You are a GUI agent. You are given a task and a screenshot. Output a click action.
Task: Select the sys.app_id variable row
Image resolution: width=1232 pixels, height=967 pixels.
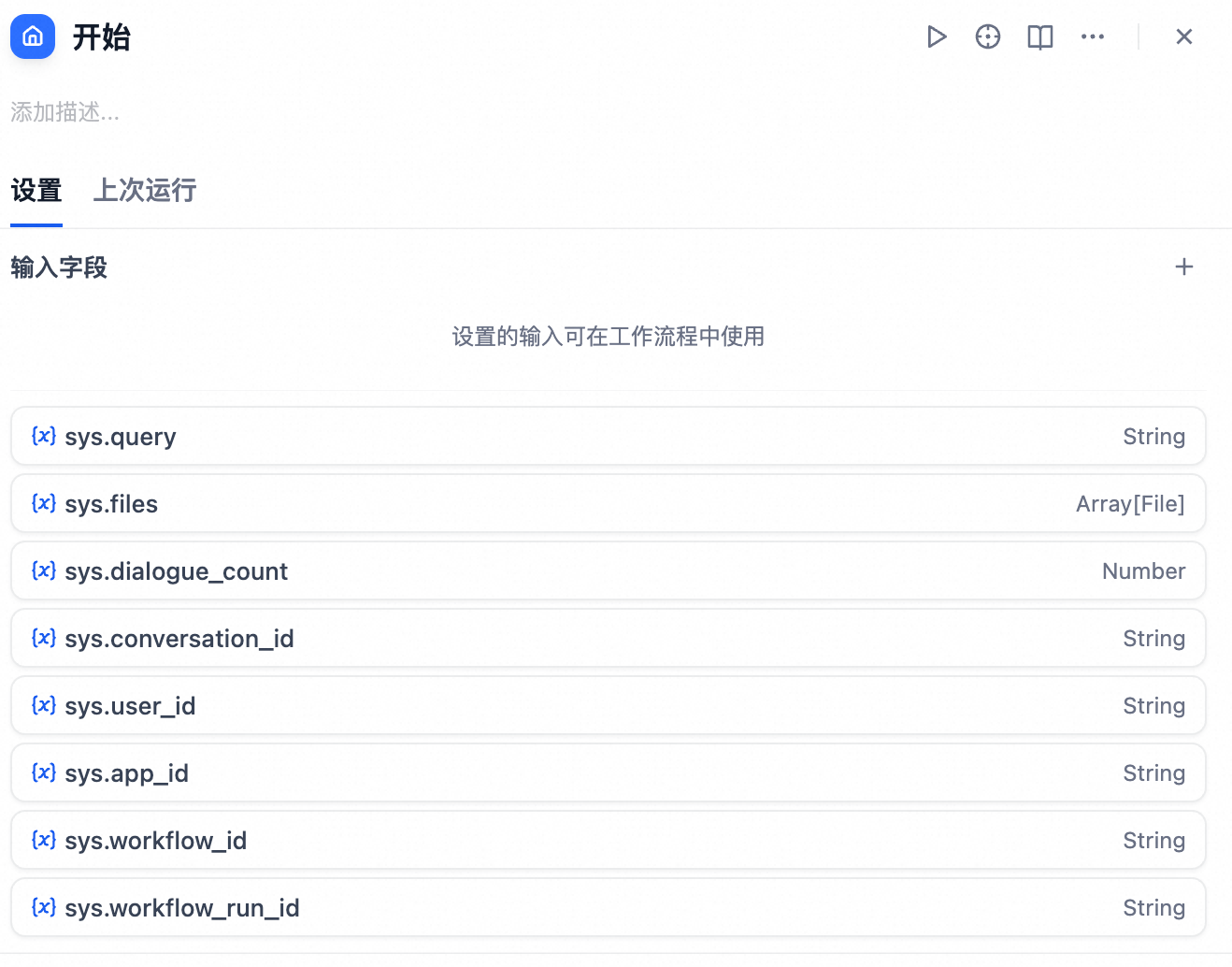[609, 772]
